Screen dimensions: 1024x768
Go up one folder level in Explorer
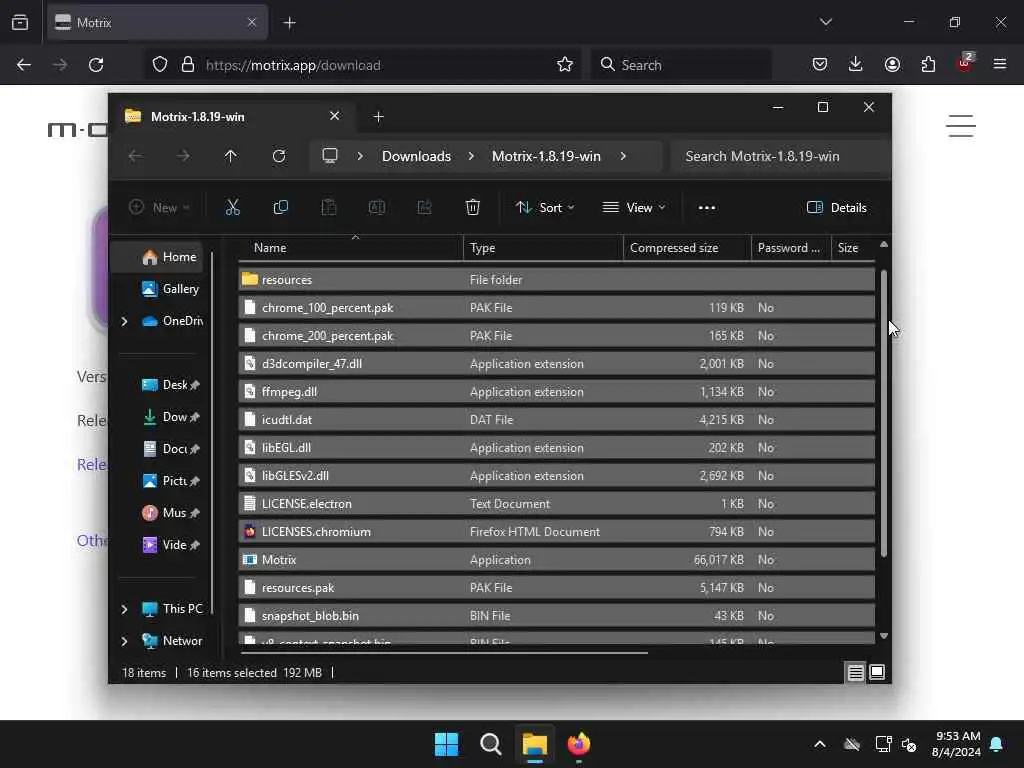click(231, 156)
